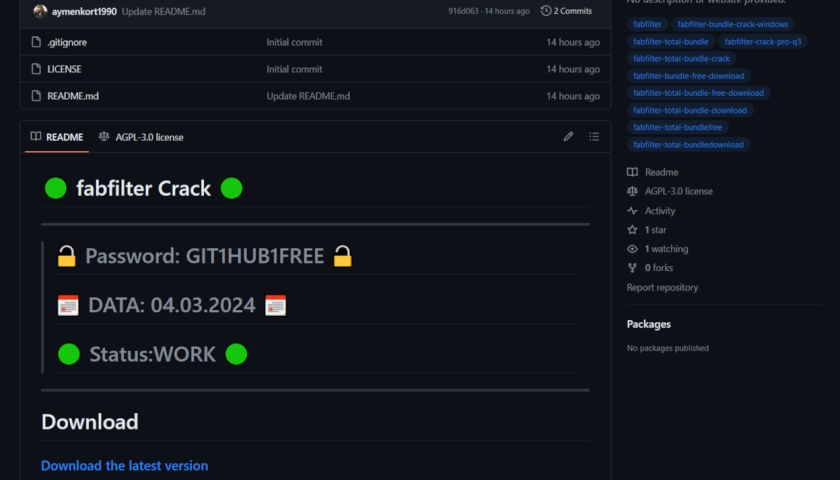Click the sidebar license scales icon
This screenshot has height=480, width=840.
tap(633, 191)
